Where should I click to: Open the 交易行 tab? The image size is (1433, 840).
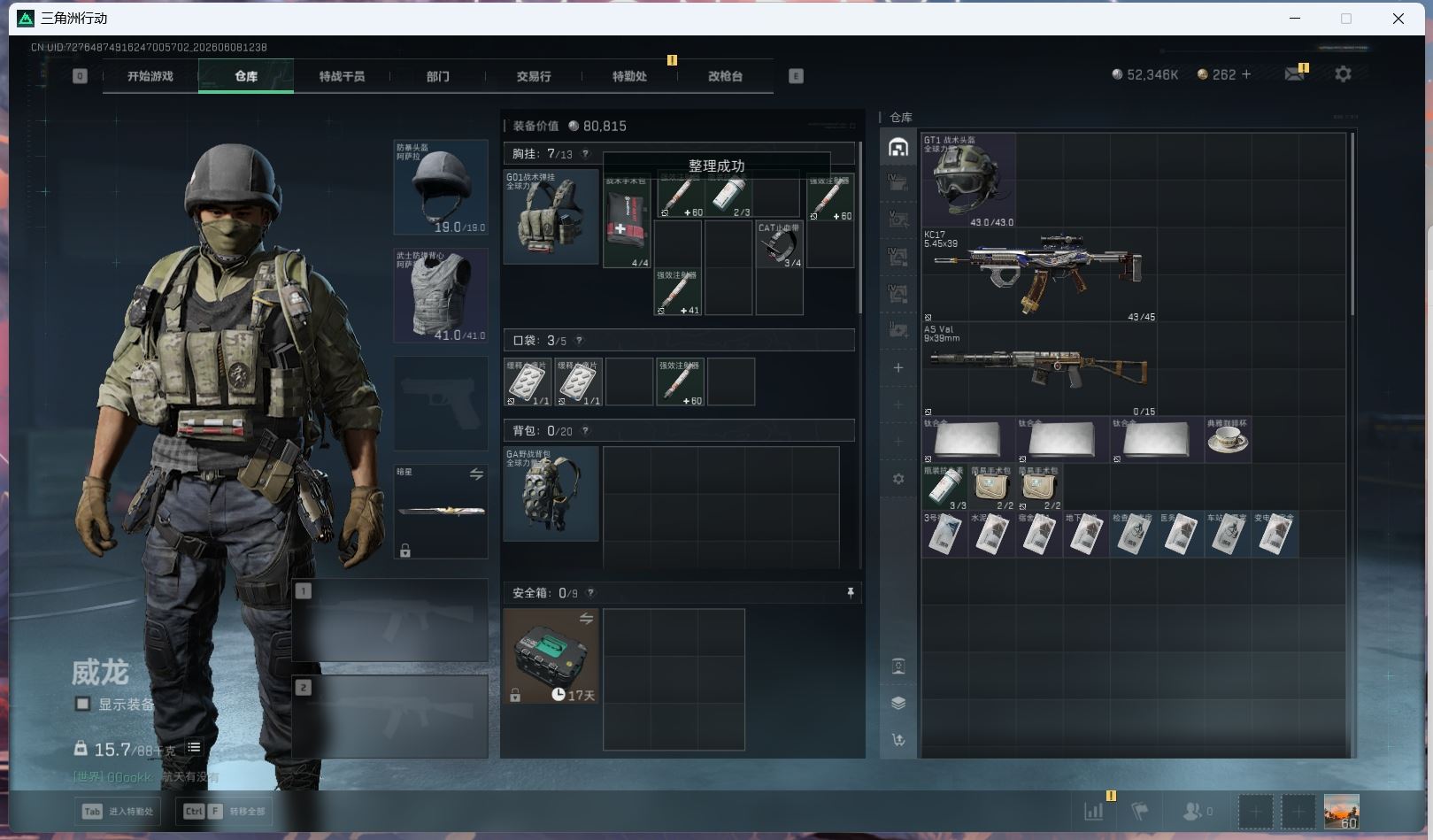(534, 76)
